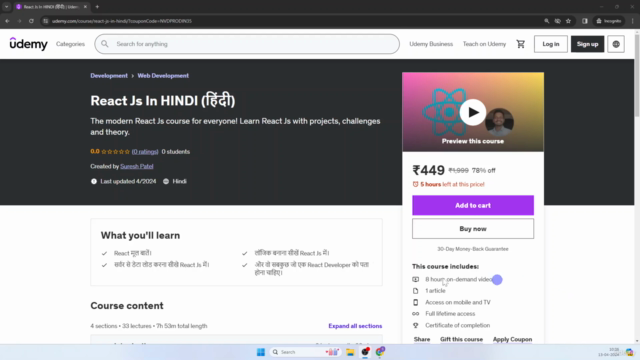Open the 0 ratings link
The width and height of the screenshot is (640, 360).
coord(145,151)
